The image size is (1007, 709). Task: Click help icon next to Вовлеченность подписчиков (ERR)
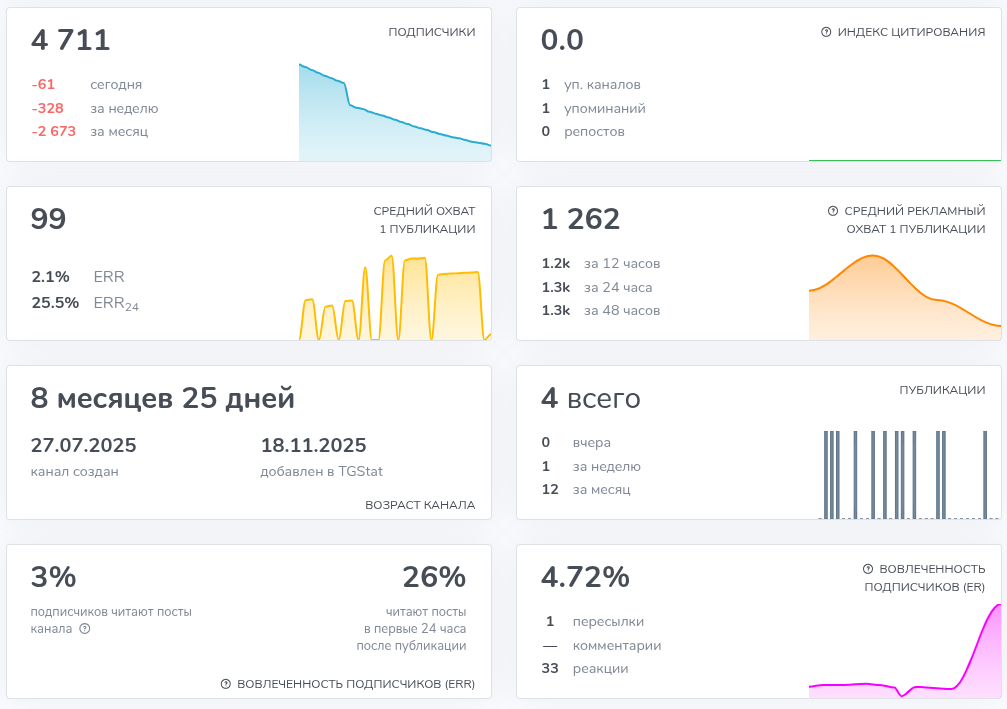click(x=226, y=684)
